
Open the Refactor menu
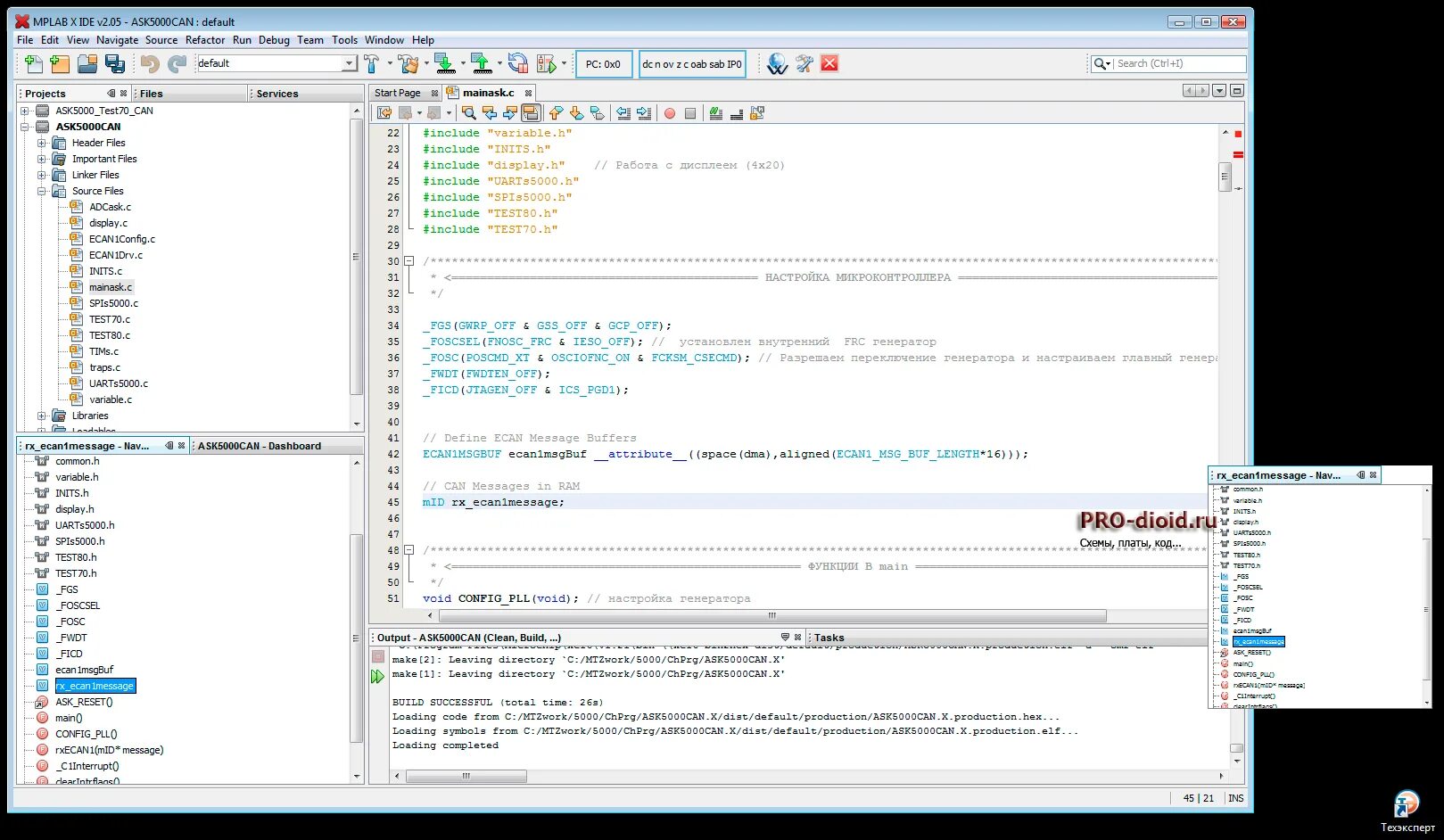click(205, 40)
